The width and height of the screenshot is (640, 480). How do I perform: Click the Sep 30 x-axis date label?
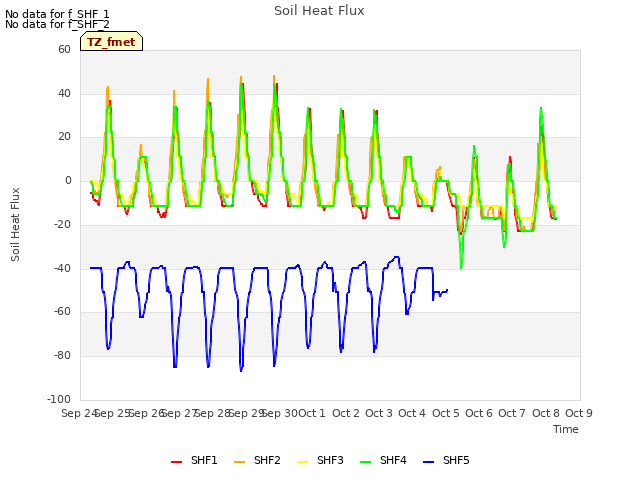tap(280, 413)
